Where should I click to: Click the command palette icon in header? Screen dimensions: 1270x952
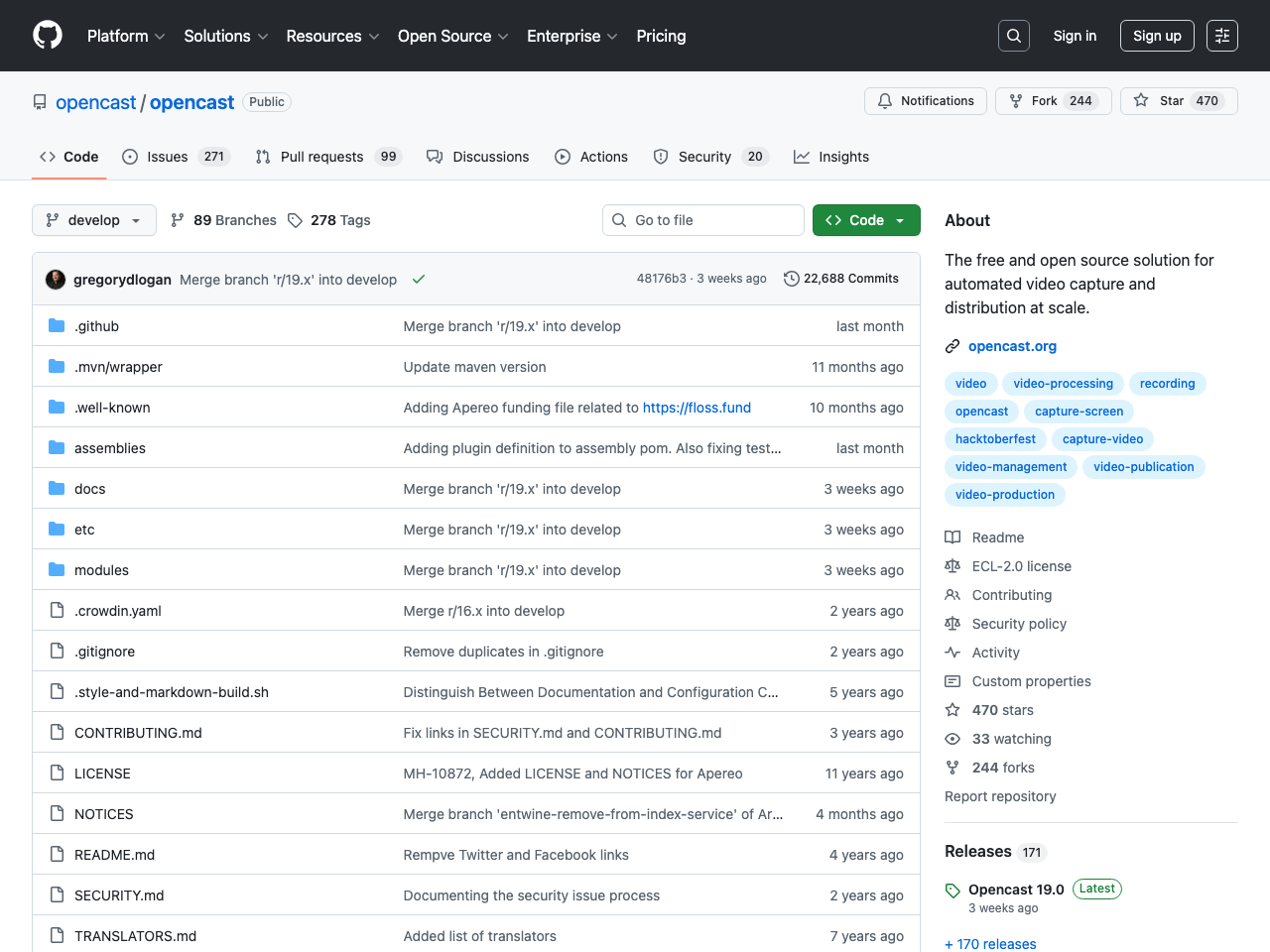(x=1221, y=36)
